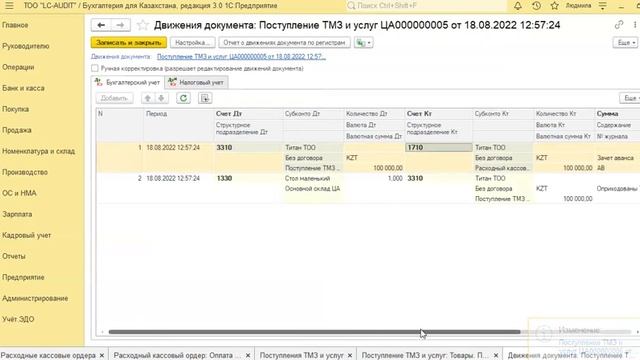Viewport: 640px width, 360px height.
Task: Switch to Бухгалтерский учет tab
Action: pyautogui.click(x=127, y=82)
